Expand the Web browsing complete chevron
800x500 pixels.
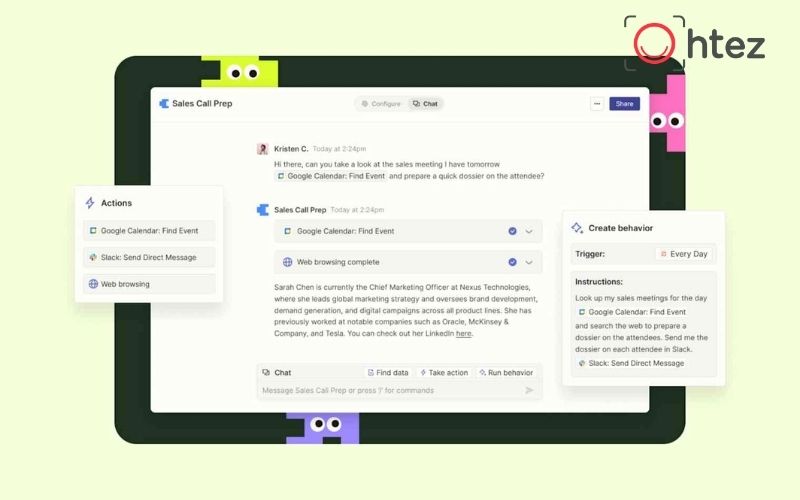click(x=529, y=262)
